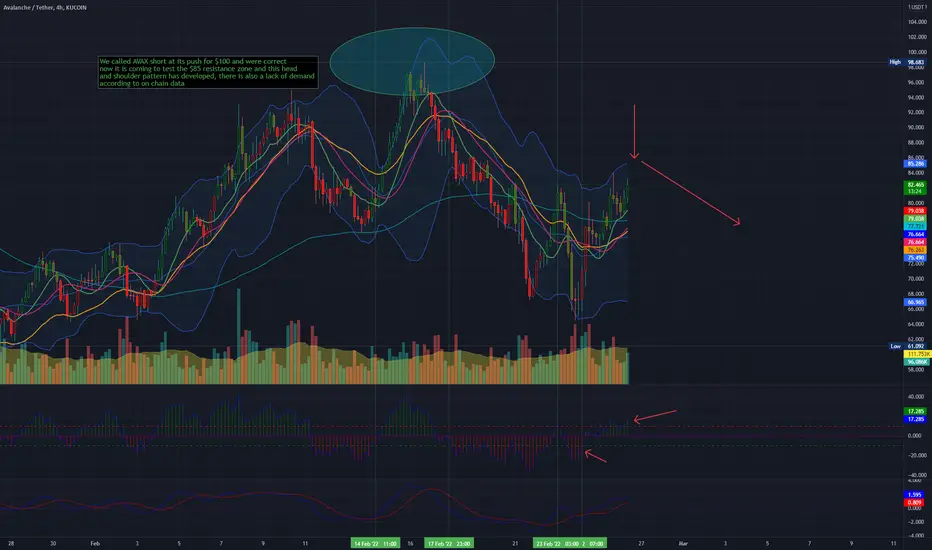The height and width of the screenshot is (550, 932).
Task: Click the blue 66.965 lower band label
Action: (x=915, y=302)
